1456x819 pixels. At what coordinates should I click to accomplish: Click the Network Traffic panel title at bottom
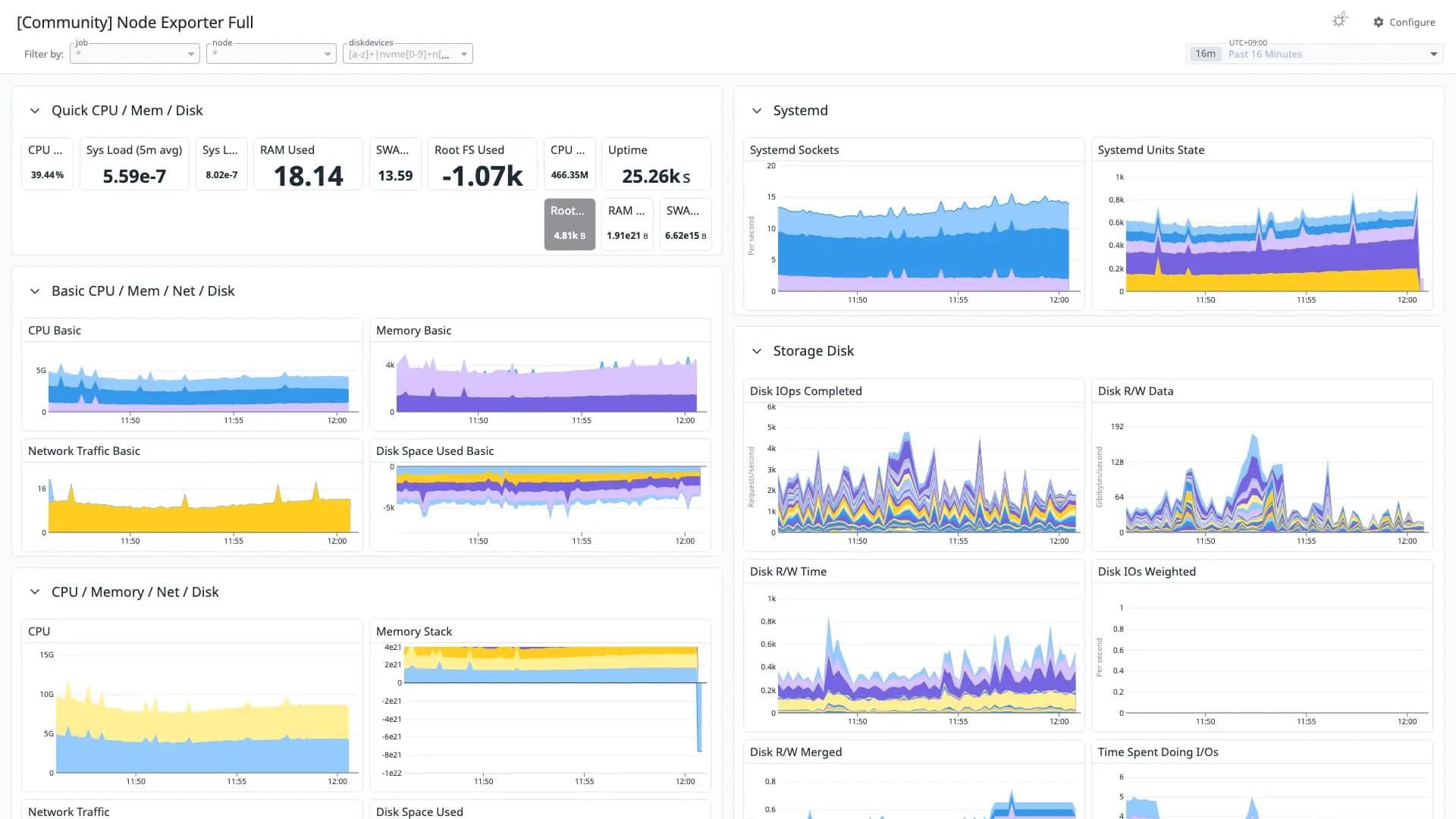[x=69, y=811]
